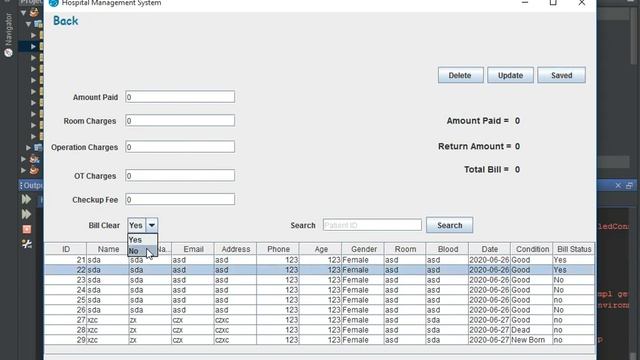Expand the highlighted project tree node
The width and height of the screenshot is (640, 360).
point(33,47)
